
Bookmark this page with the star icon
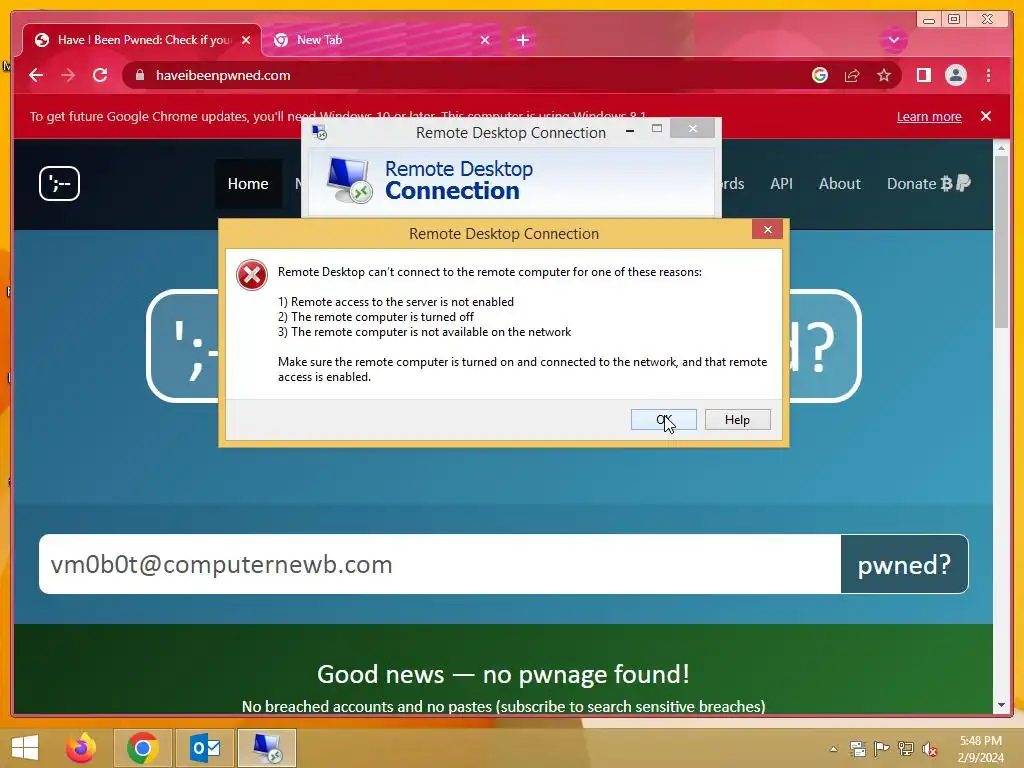(884, 76)
